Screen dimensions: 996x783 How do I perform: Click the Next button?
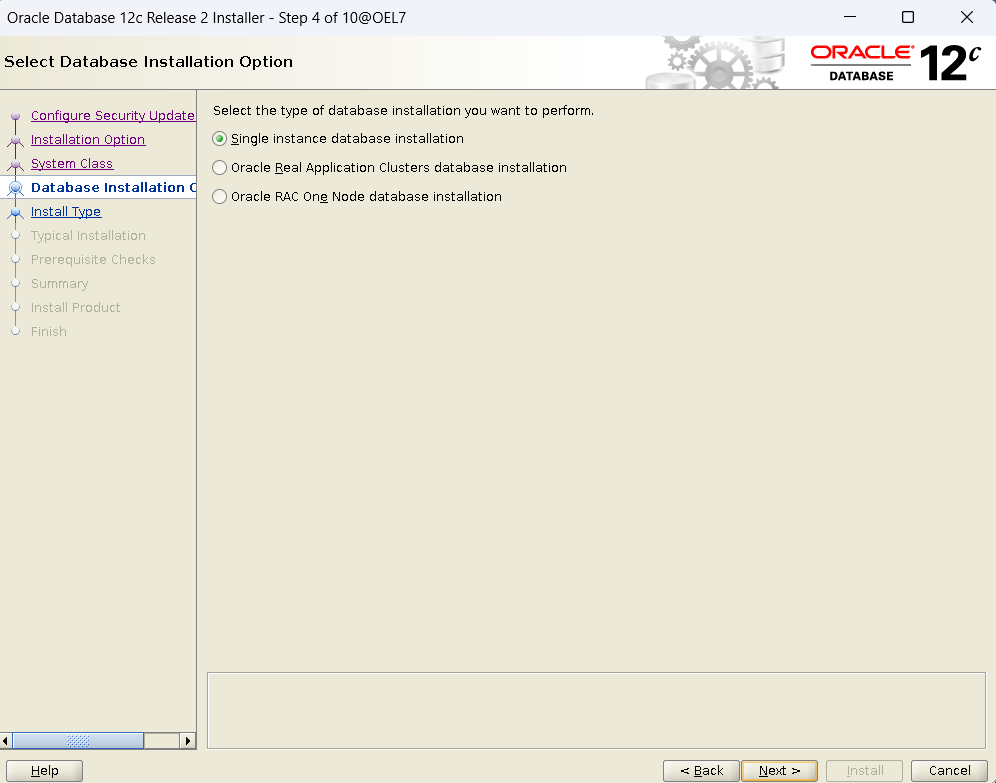pyautogui.click(x=779, y=770)
